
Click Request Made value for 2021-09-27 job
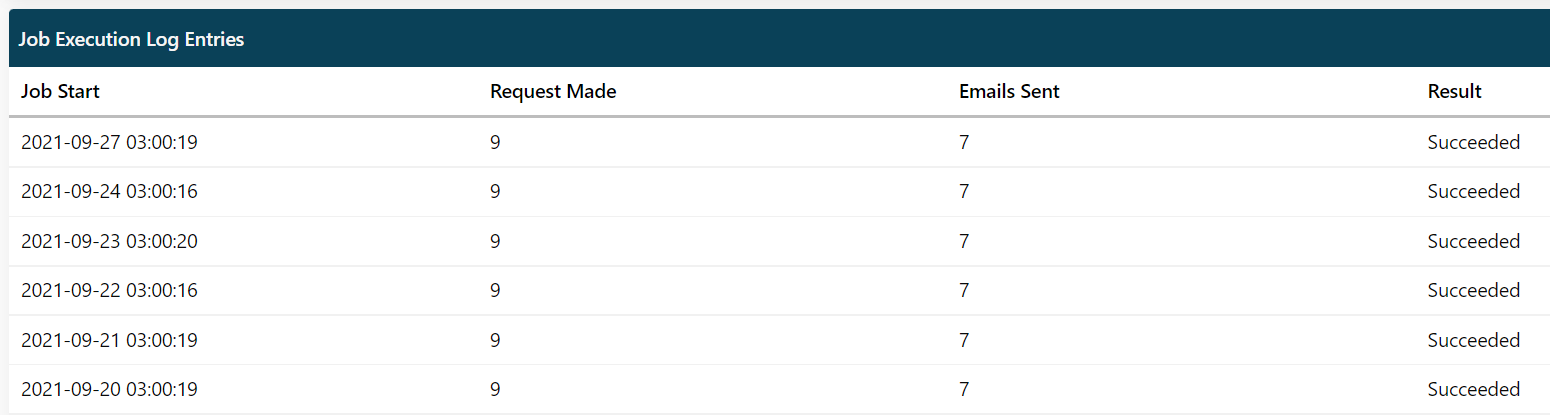point(495,142)
